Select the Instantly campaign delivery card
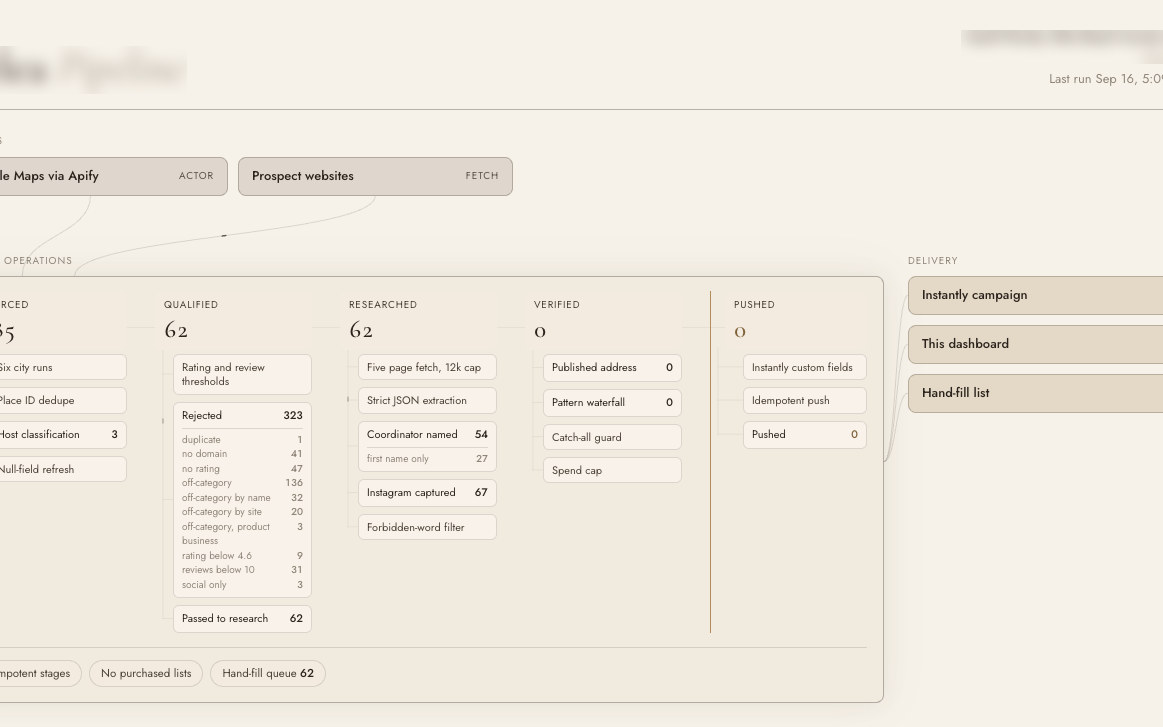The width and height of the screenshot is (1163, 727). coord(1035,295)
